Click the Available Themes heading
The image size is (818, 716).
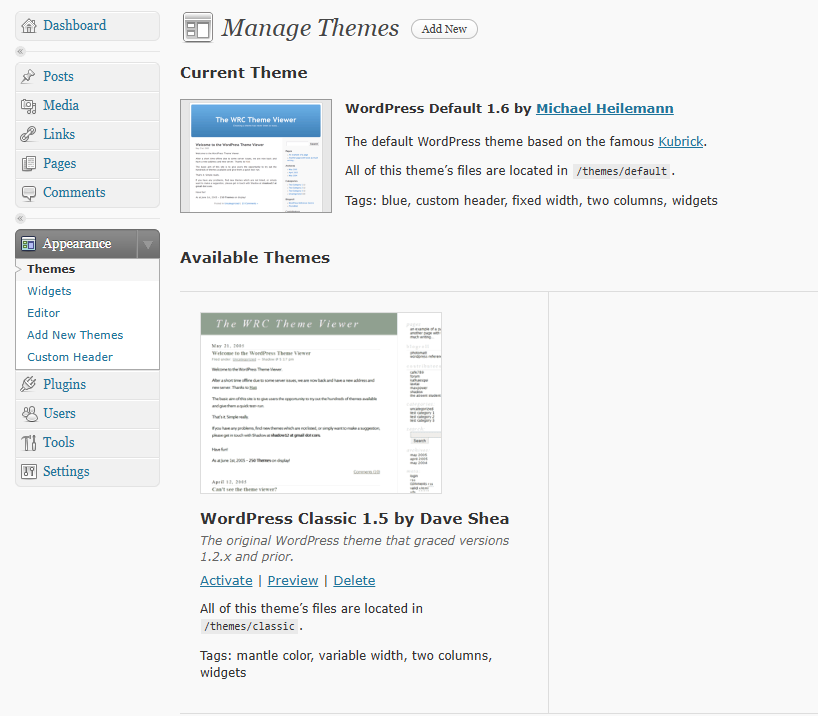click(255, 258)
